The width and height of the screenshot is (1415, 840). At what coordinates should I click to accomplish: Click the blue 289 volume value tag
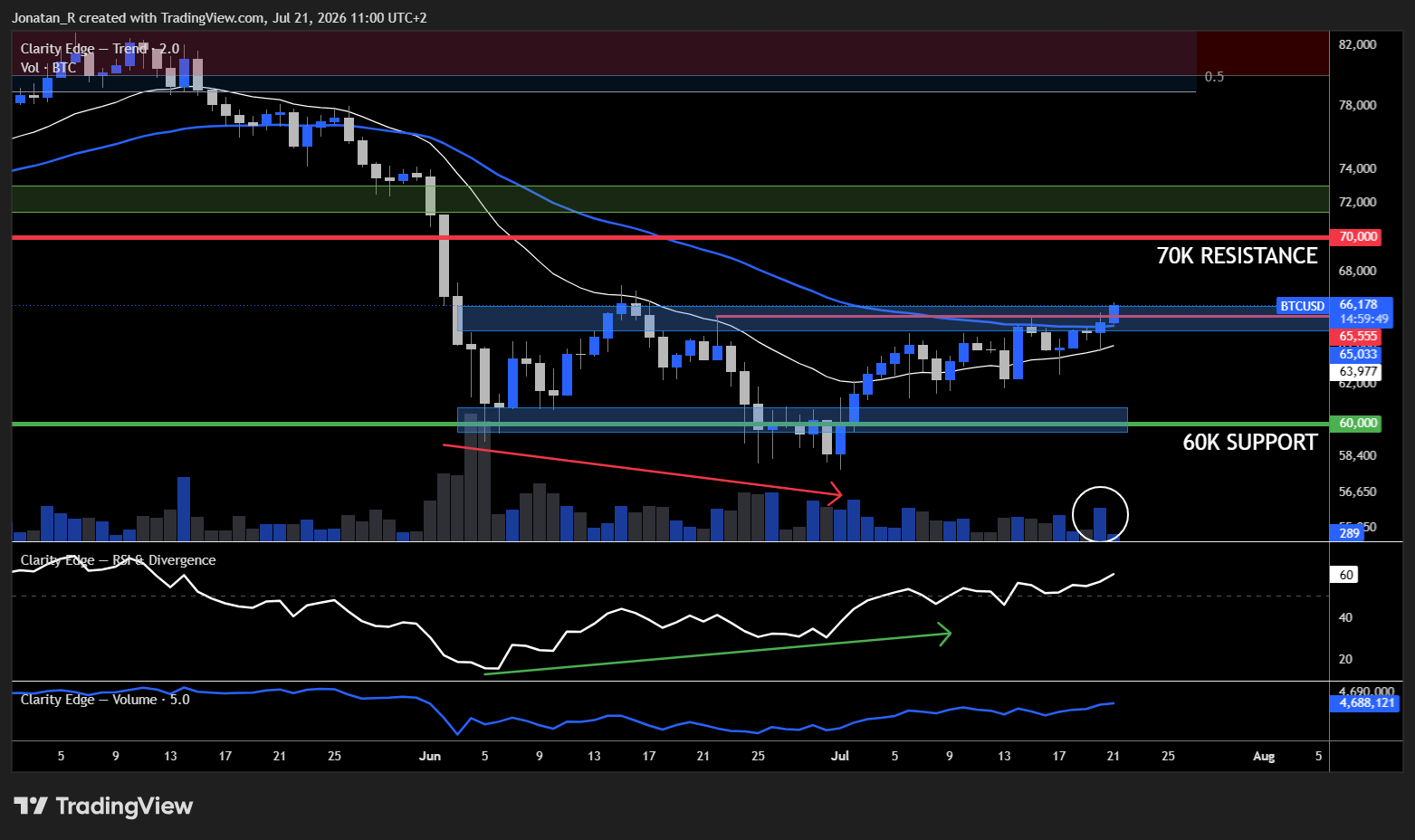(1349, 533)
